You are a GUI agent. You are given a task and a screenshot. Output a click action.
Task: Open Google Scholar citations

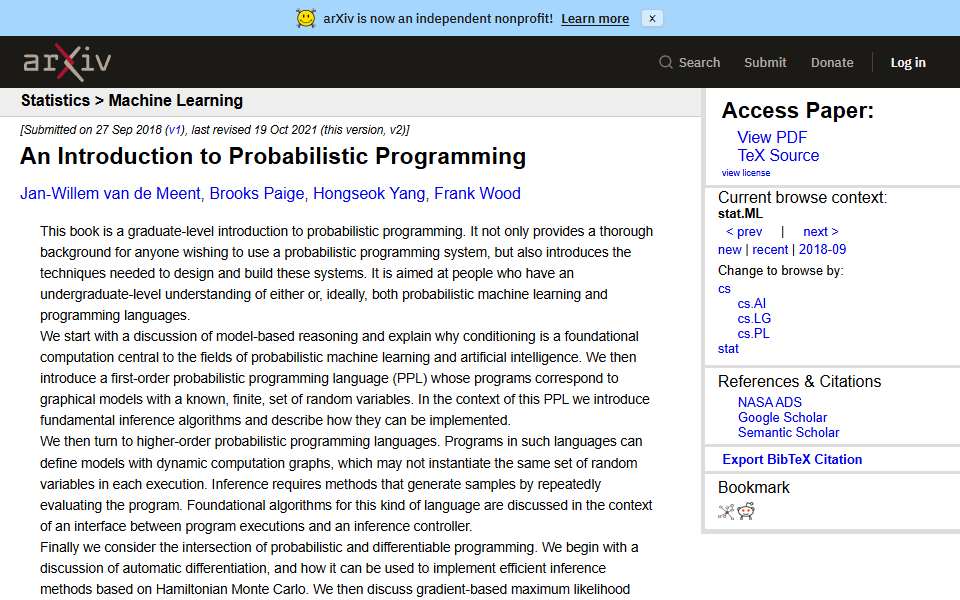[782, 418]
